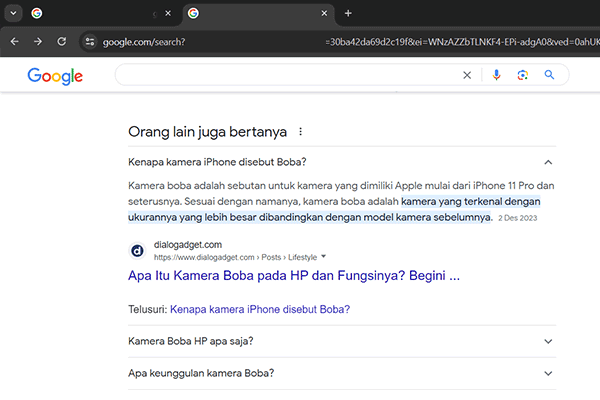
Task: Follow Telusuri link Kenapa kamera iPhone disebut Boba?
Action: point(260,309)
